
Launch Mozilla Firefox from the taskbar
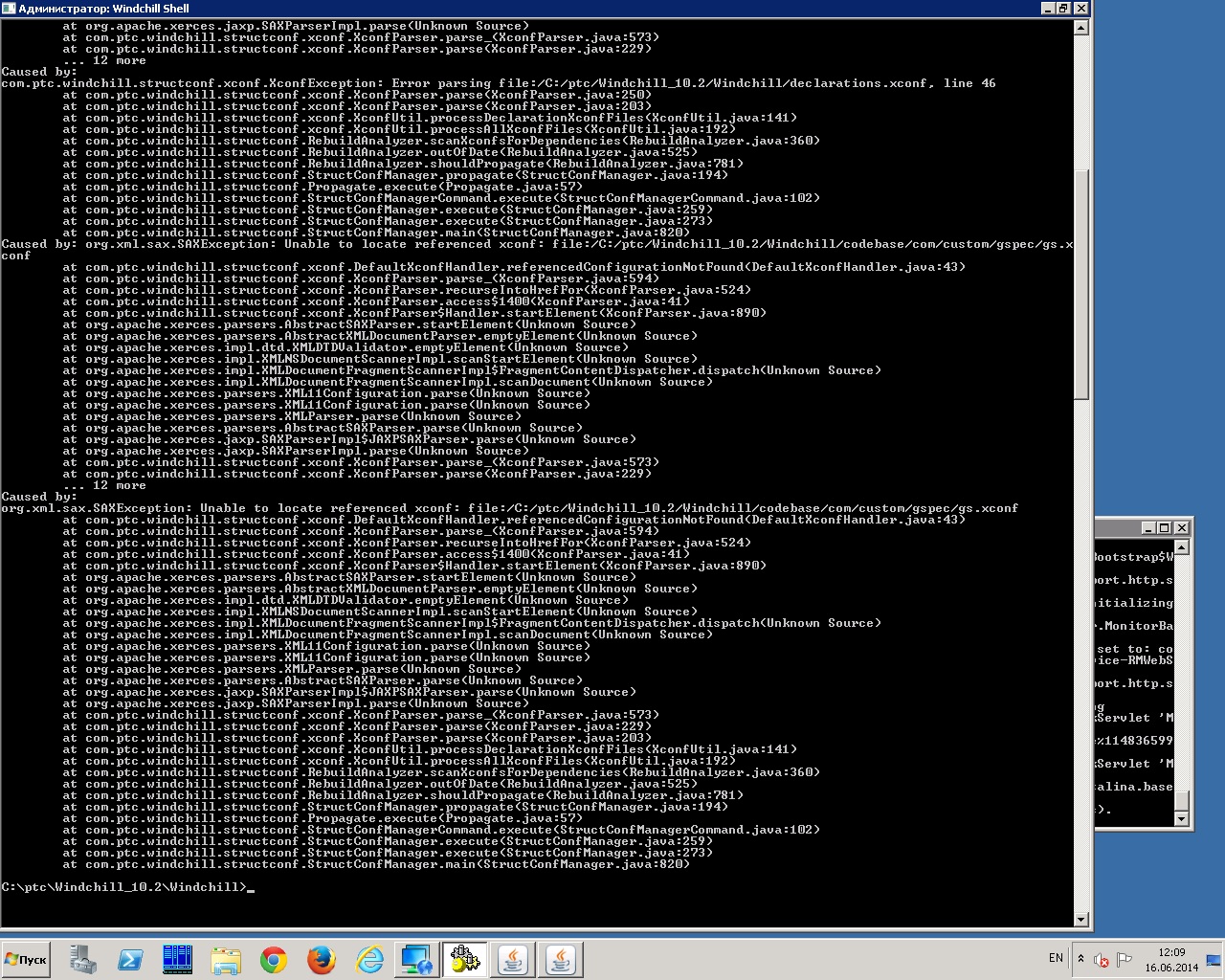pyautogui.click(x=322, y=959)
